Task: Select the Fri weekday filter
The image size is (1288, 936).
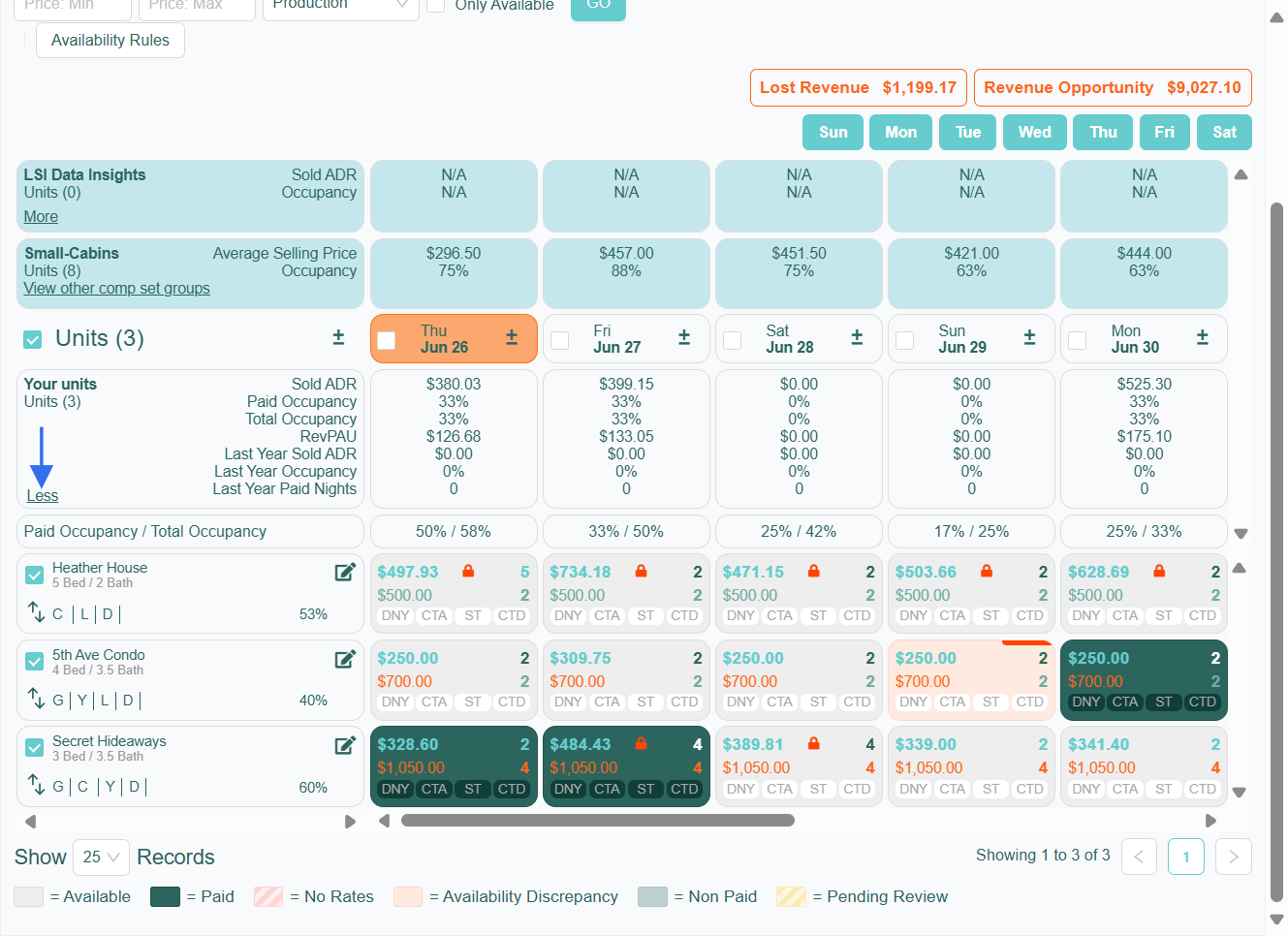Action: click(x=1164, y=133)
